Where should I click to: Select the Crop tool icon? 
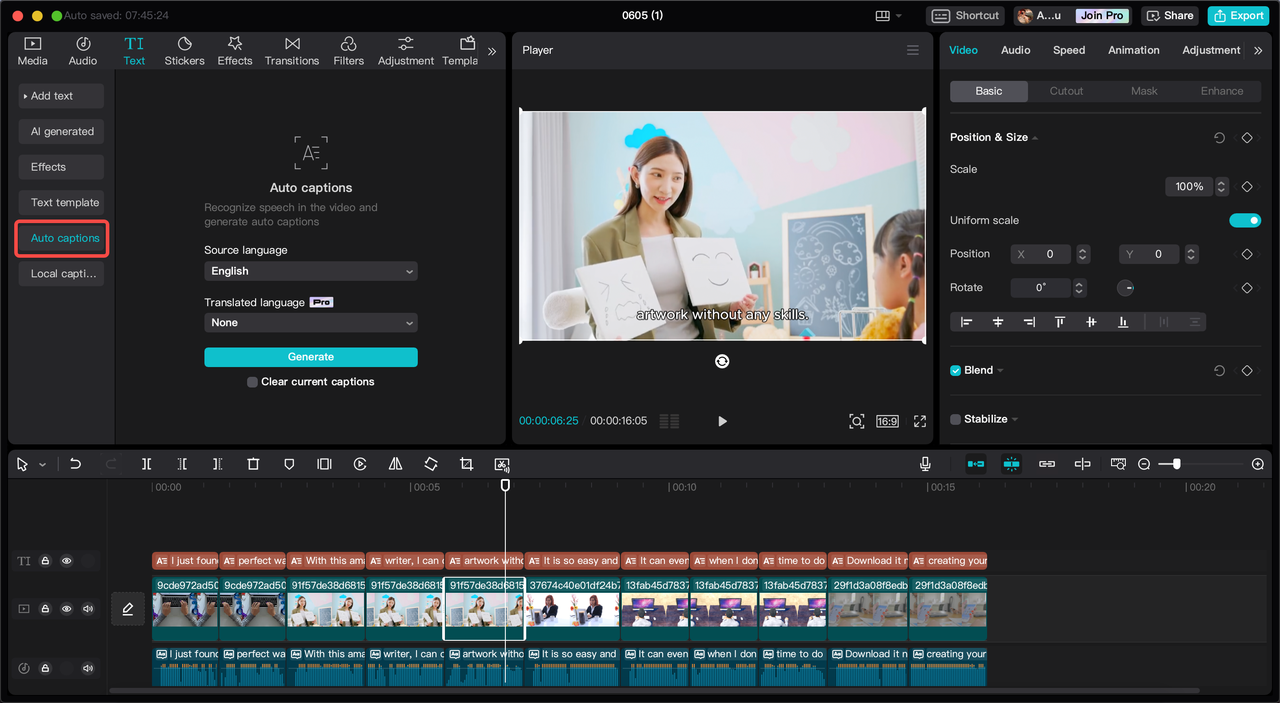pyautogui.click(x=466, y=464)
